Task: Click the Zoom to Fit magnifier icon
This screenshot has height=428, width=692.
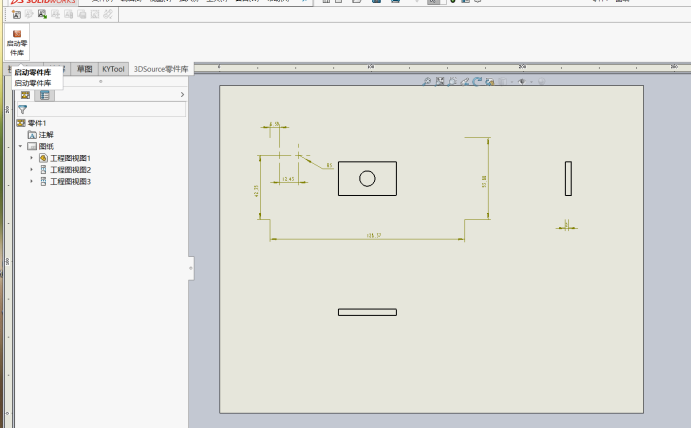Action: 426,81
